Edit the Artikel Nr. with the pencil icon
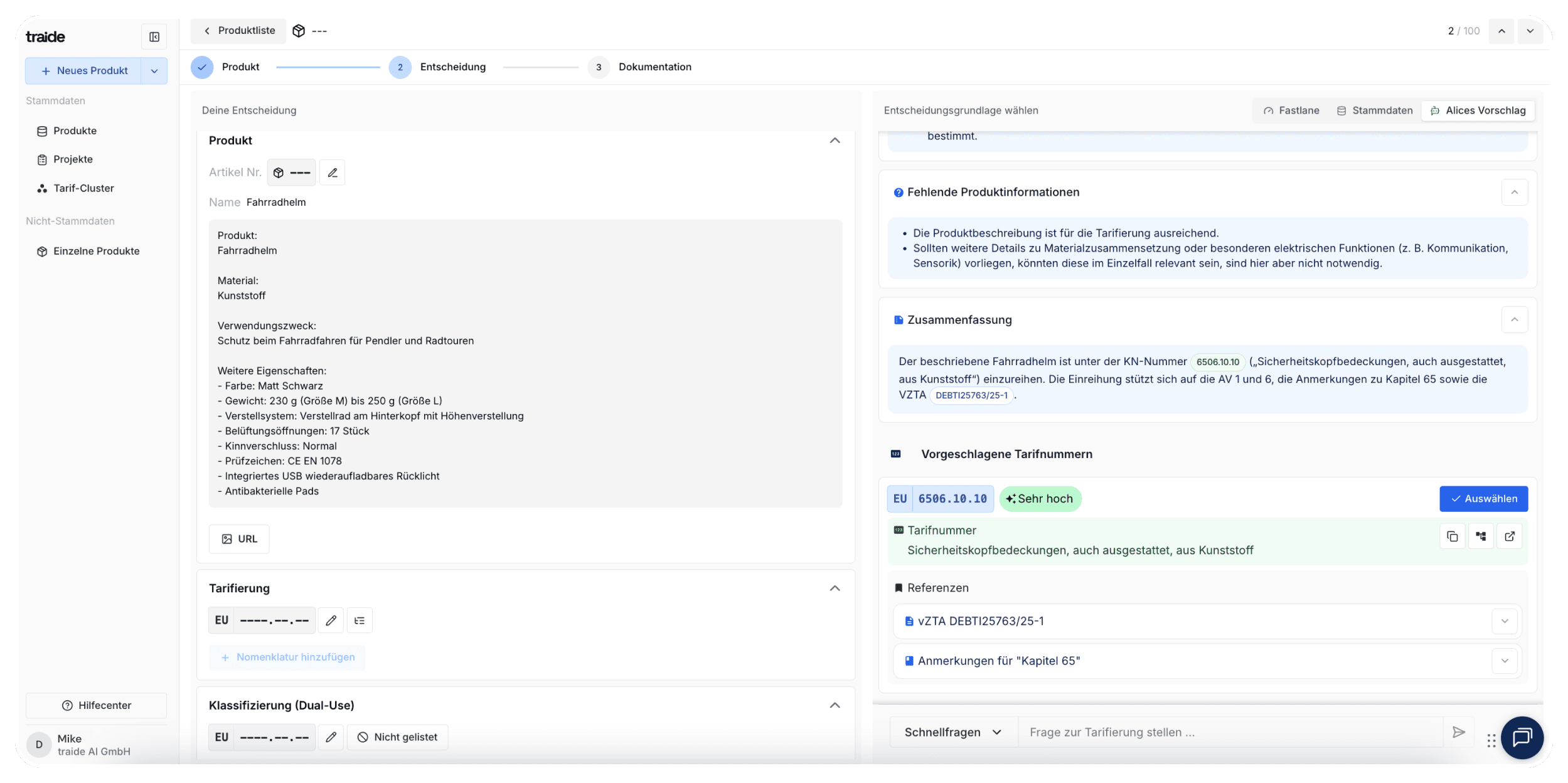Screen dimensions: 1568x783 pos(333,172)
